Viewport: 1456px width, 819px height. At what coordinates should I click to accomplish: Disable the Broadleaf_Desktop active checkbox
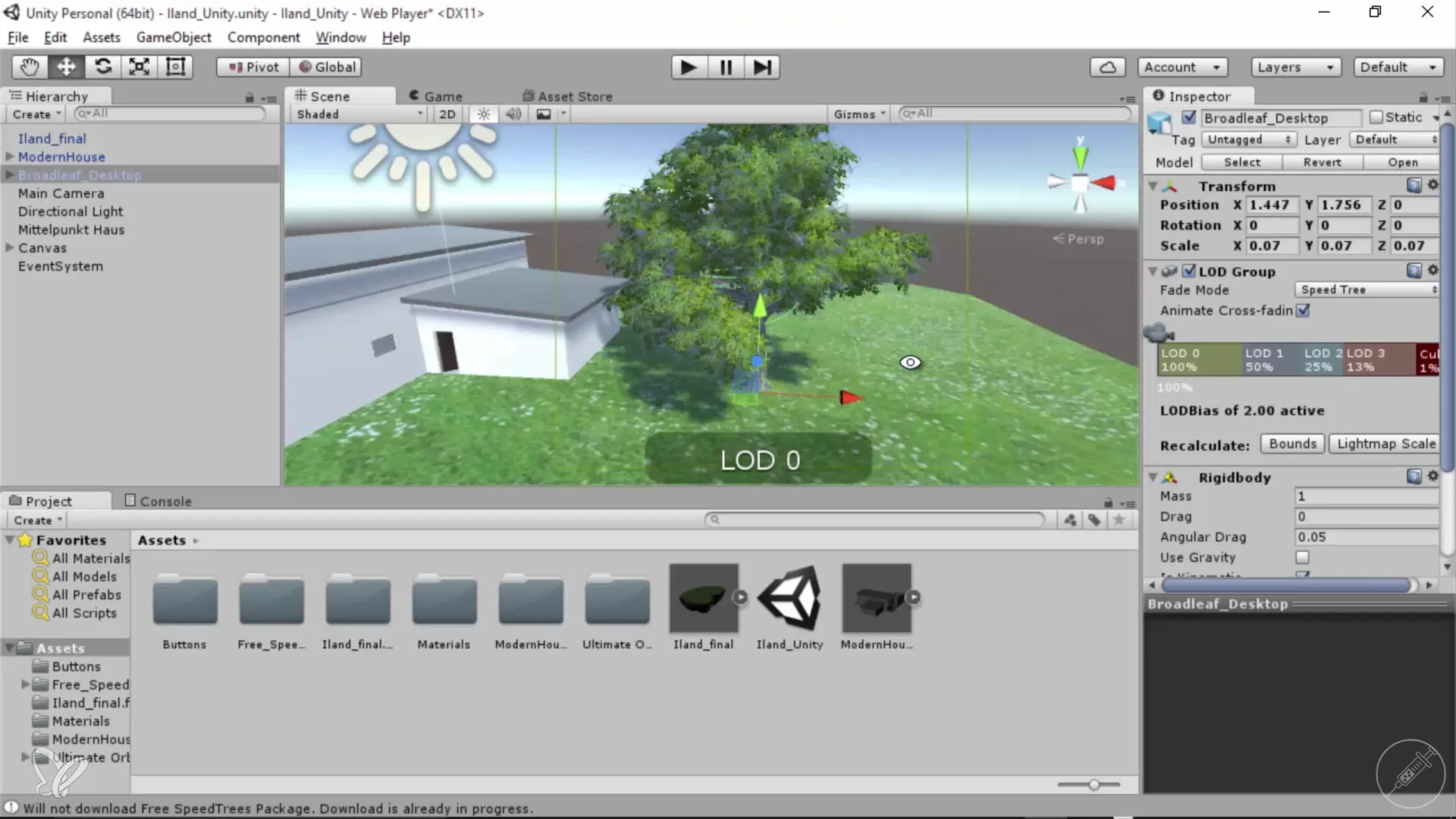1189,118
